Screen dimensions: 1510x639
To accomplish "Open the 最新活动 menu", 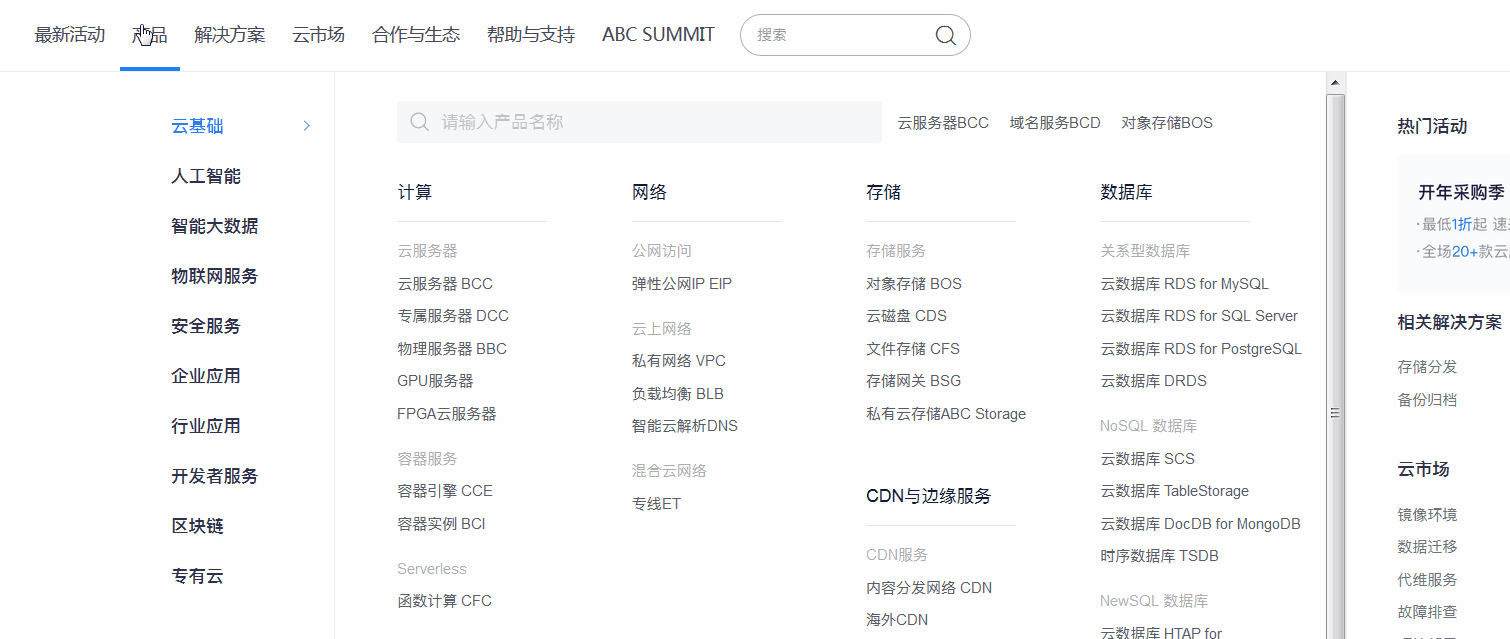I will point(70,35).
